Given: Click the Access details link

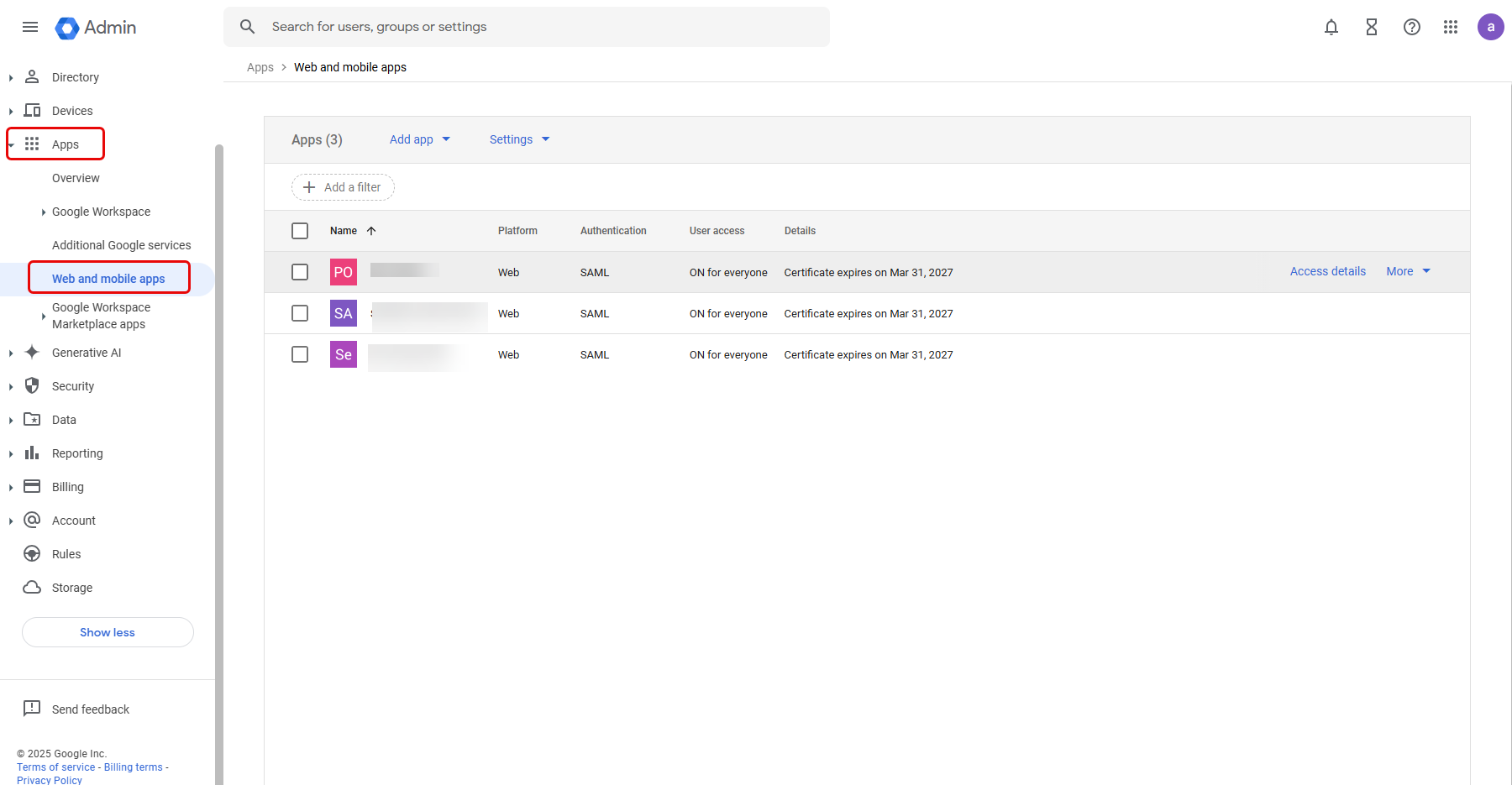Looking at the screenshot, I should [x=1327, y=271].
